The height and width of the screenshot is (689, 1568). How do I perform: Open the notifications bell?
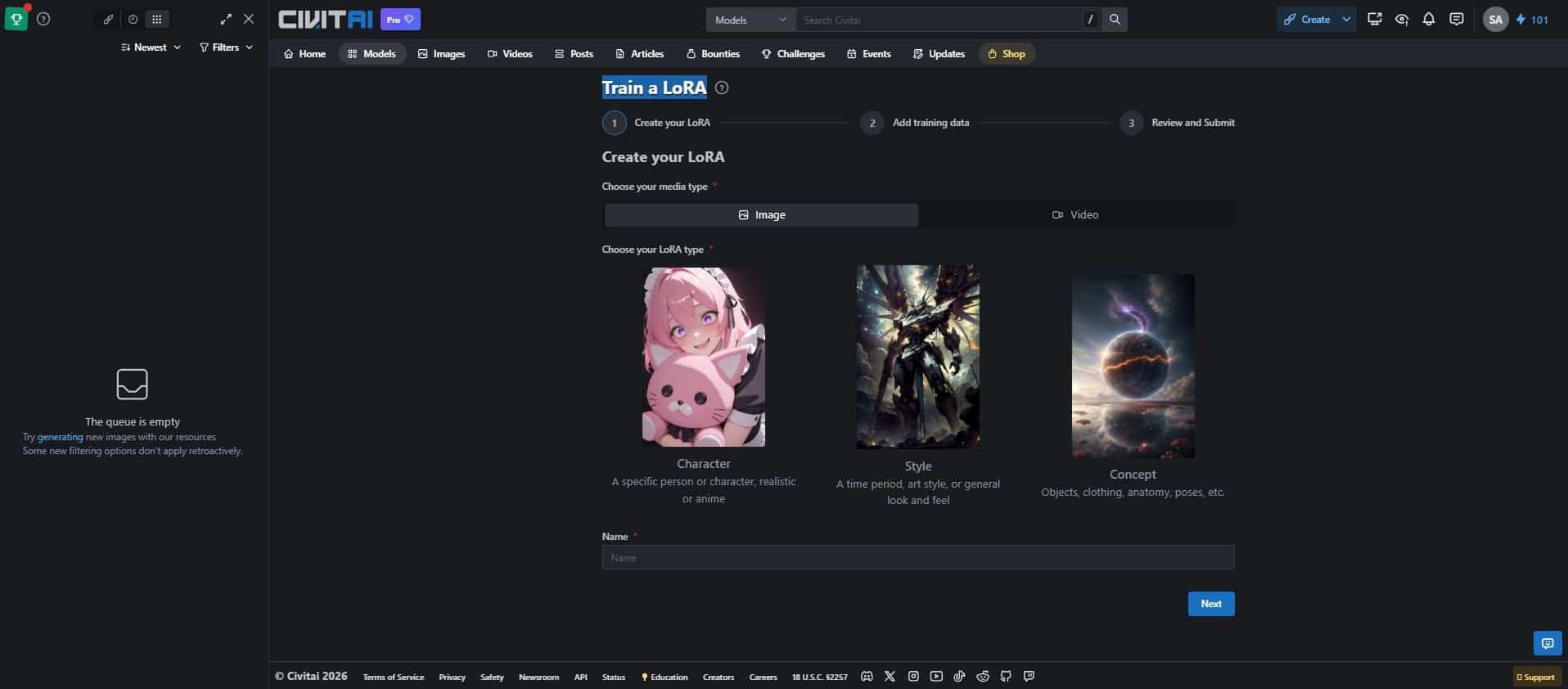(x=1429, y=20)
